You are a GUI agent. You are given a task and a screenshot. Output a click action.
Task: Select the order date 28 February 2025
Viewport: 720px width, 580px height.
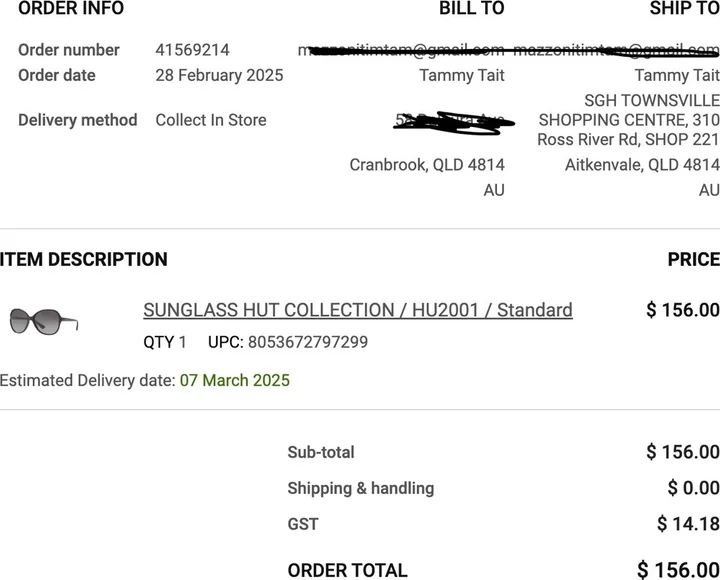pyautogui.click(x=219, y=75)
